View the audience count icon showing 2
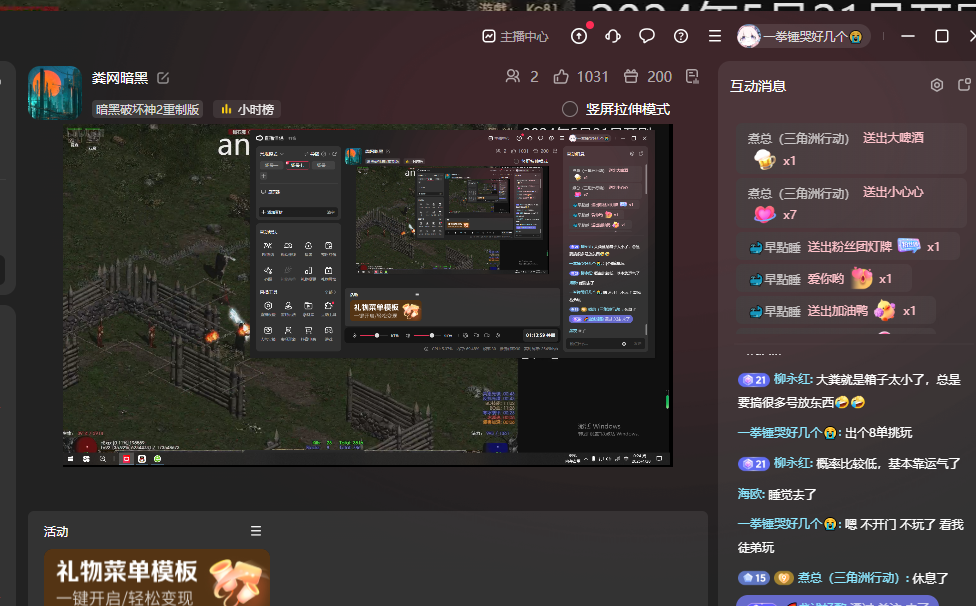The image size is (976, 606). pos(513,77)
